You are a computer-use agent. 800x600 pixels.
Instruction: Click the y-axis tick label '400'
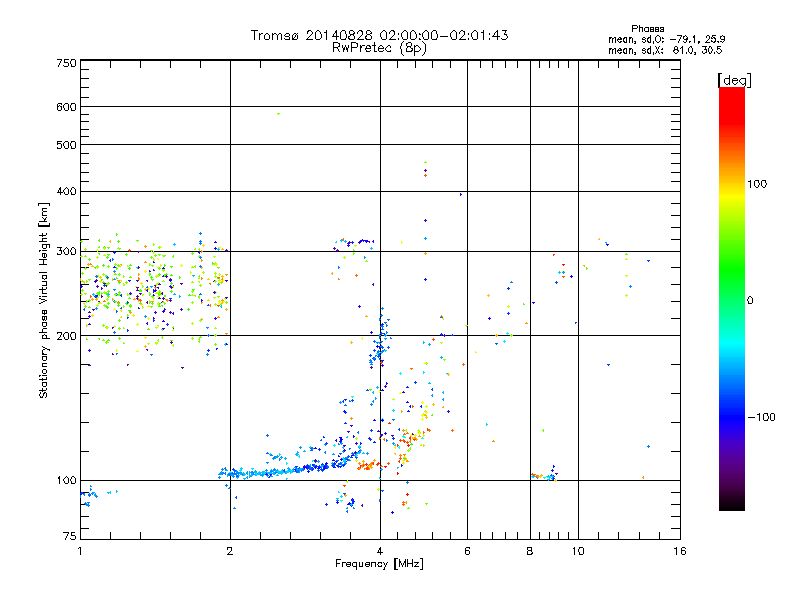pos(66,192)
